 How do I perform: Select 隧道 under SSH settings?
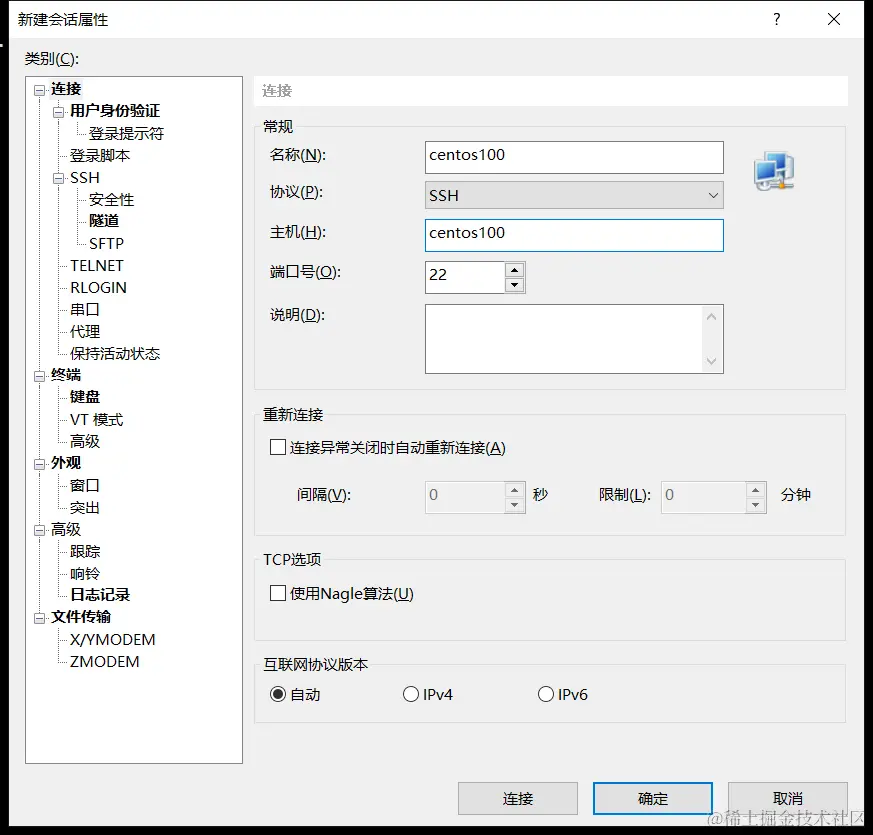104,221
